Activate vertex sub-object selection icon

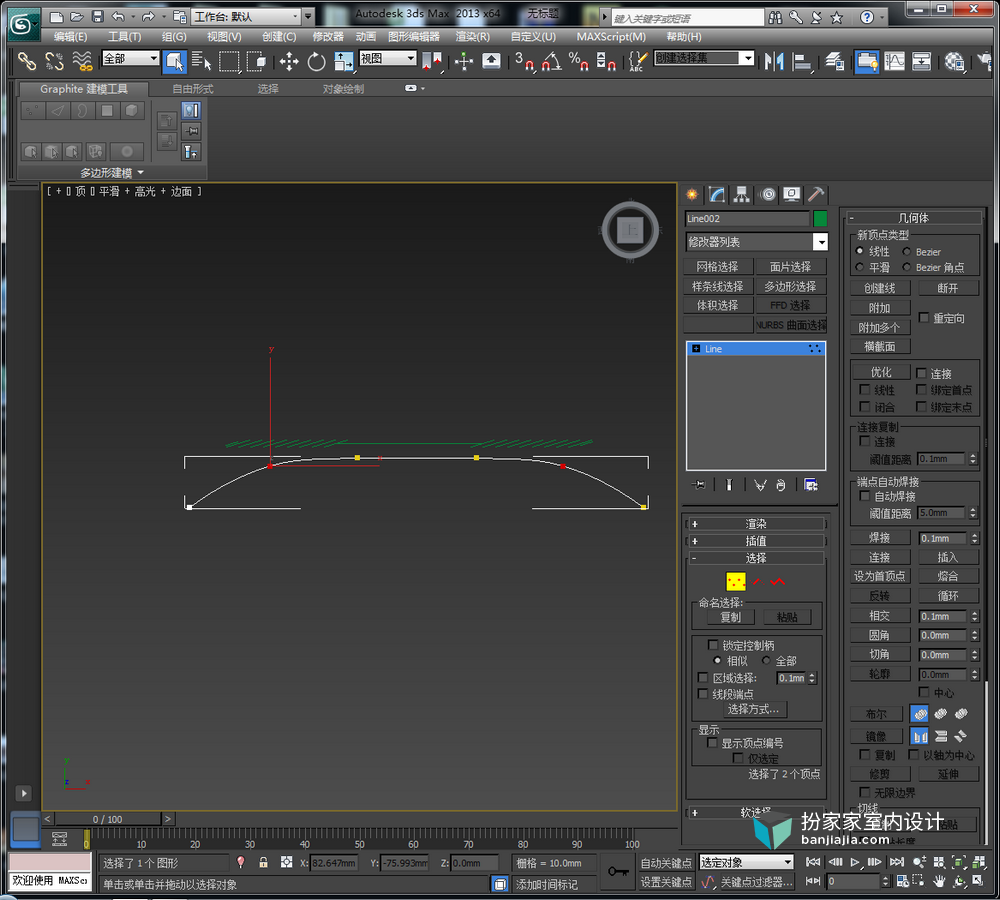[x=735, y=581]
